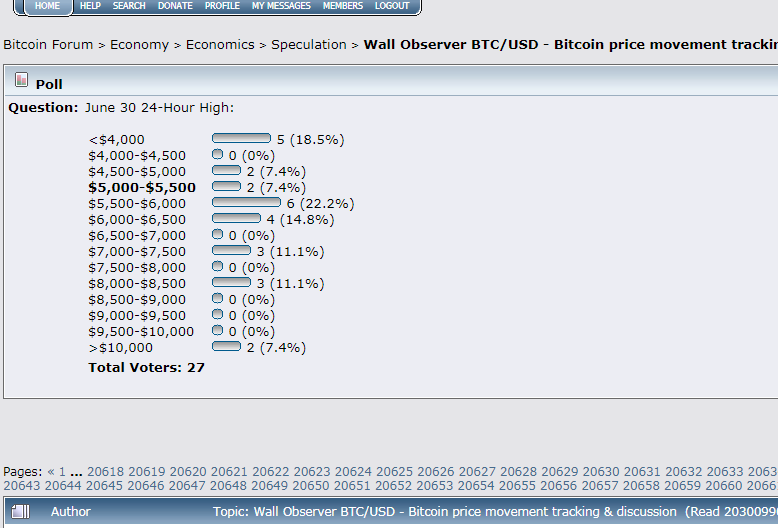The image size is (778, 528).
Task: Click the topic icon beside Author header
Action: click(20, 512)
